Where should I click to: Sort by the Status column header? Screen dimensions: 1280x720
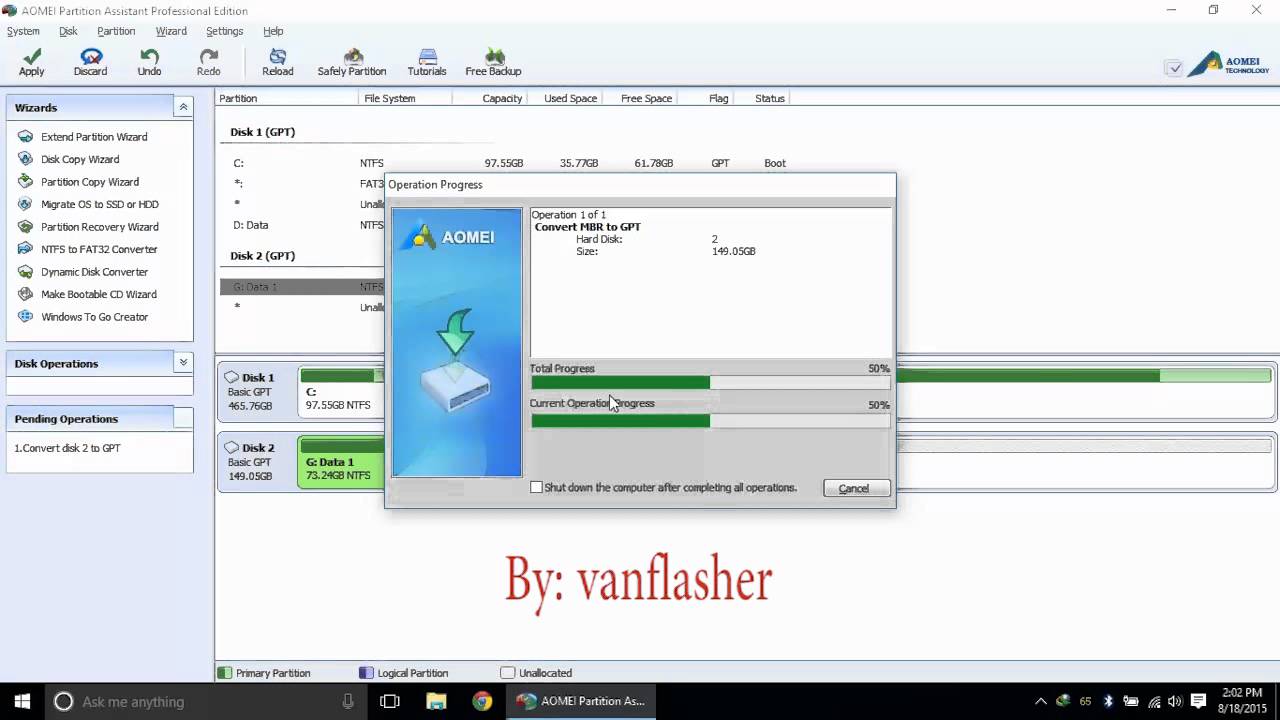769,98
